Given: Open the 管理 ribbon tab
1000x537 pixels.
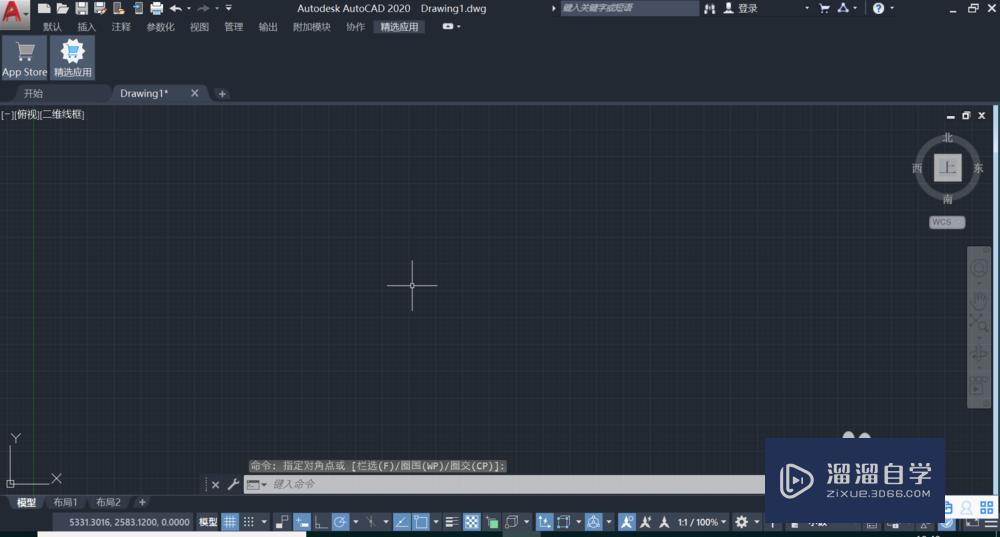Looking at the screenshot, I should (233, 27).
